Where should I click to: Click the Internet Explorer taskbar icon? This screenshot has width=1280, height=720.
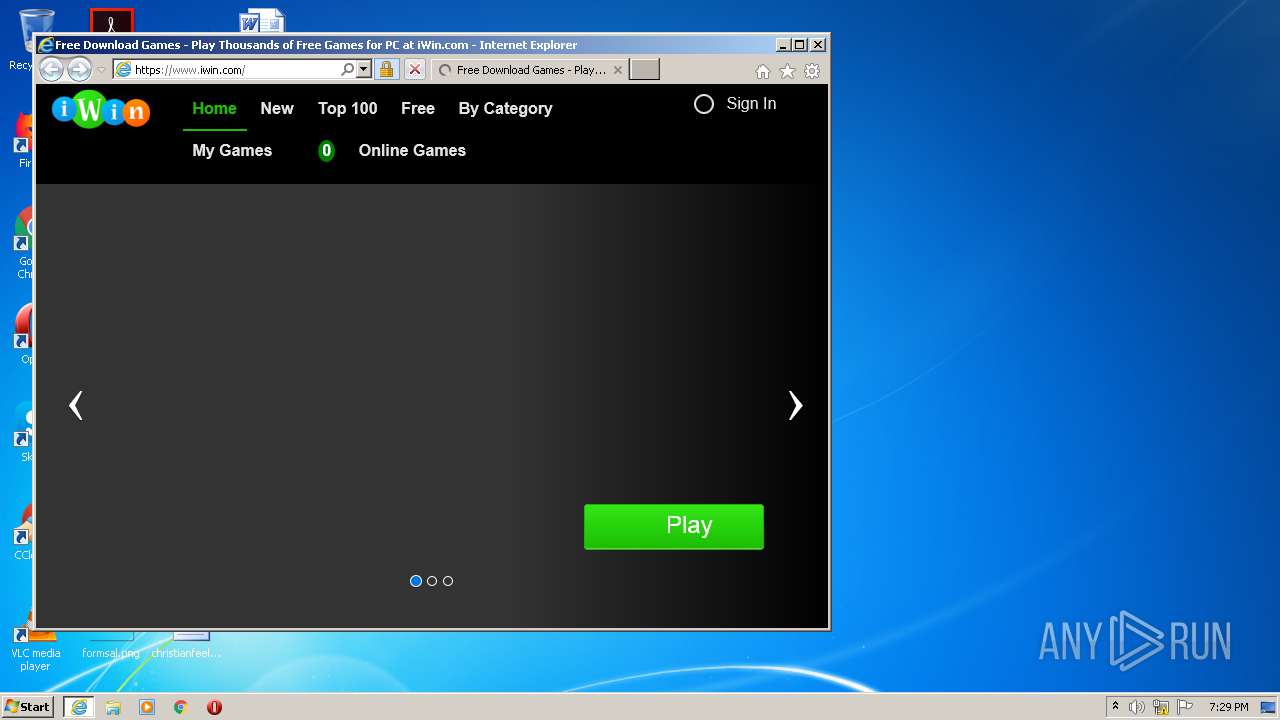[78, 707]
